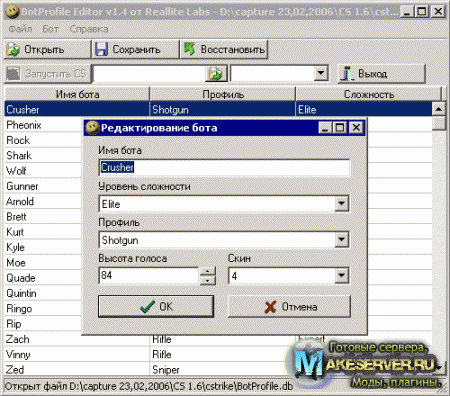This screenshot has width=450, height=396.
Task: Click the empty path input field in toolbar
Action: click(x=149, y=74)
